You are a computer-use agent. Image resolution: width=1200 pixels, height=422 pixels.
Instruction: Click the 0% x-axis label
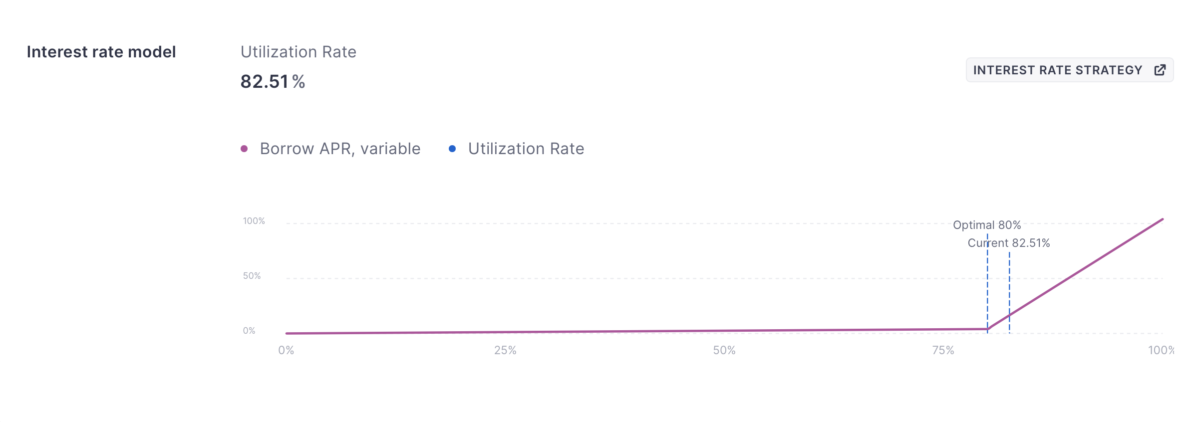tap(286, 351)
